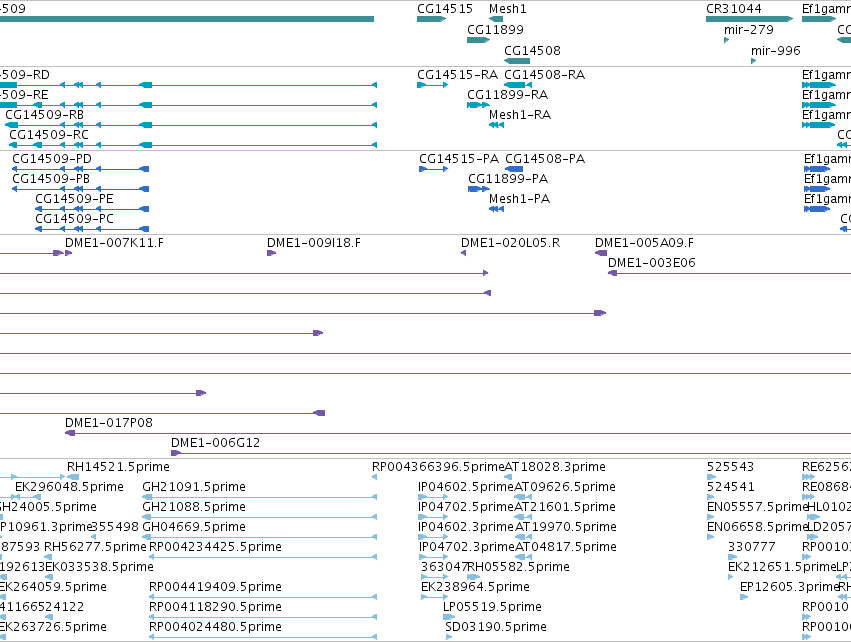Viewport: 851px width, 642px height.
Task: Click the CG14509-PB protein label
Action: (51, 179)
